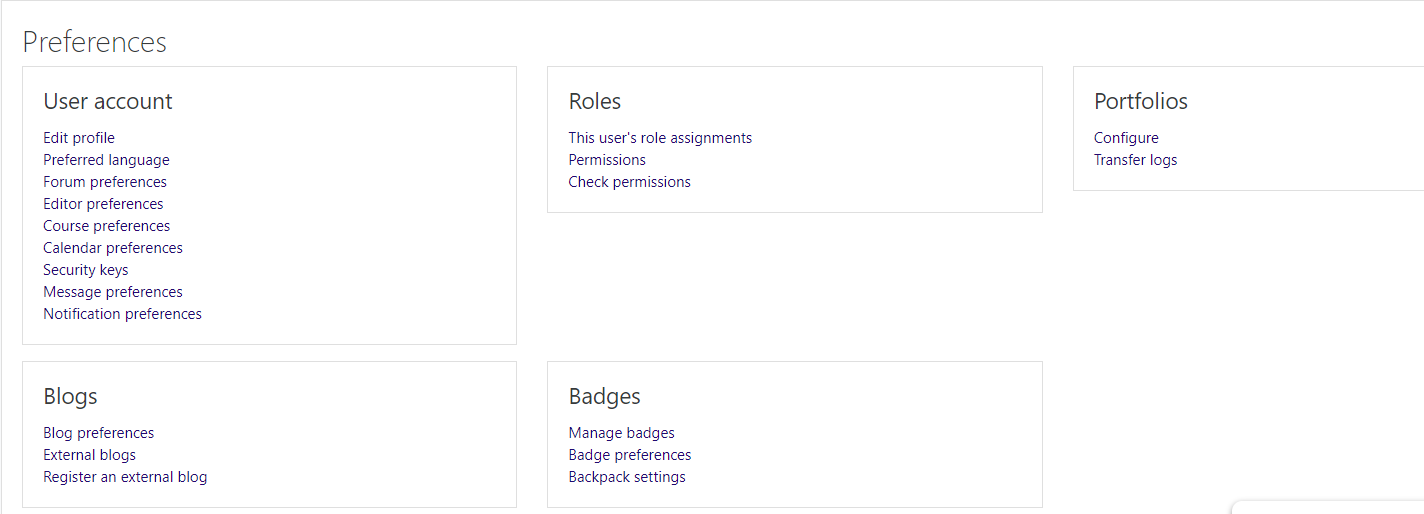Open Configure under Portfolios

tap(1126, 138)
